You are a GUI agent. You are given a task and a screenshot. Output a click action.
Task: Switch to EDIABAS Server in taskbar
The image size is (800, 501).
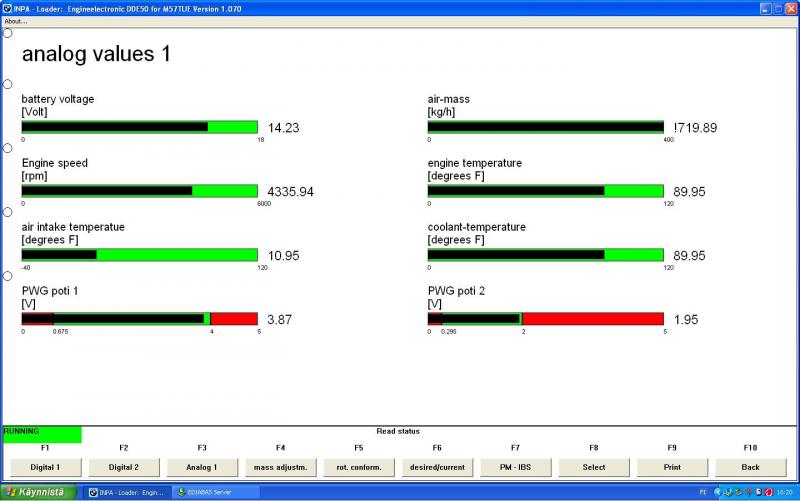point(215,492)
